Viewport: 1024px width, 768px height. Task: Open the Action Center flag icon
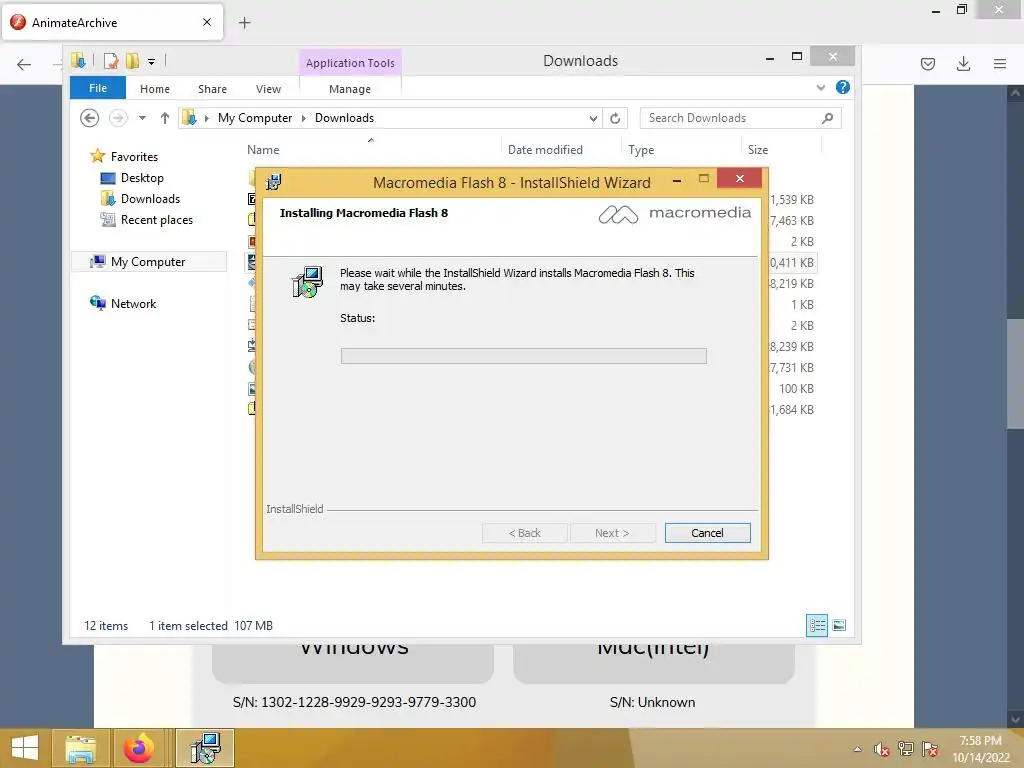pyautogui.click(x=930, y=749)
